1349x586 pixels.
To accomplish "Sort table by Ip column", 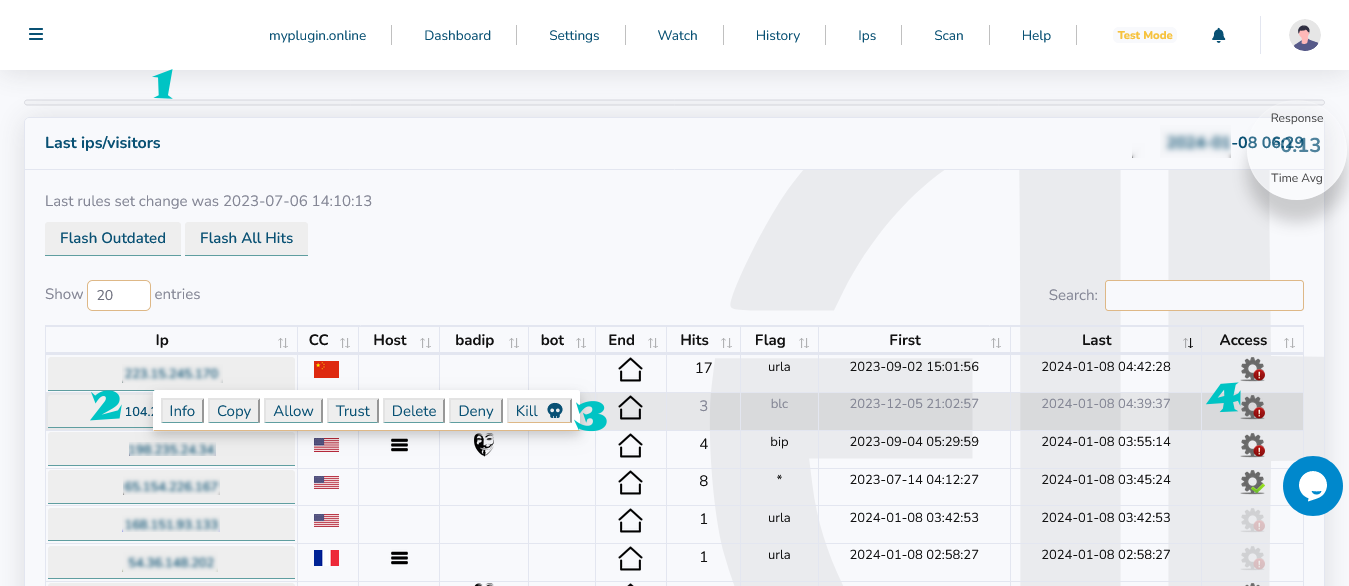I will coord(171,340).
